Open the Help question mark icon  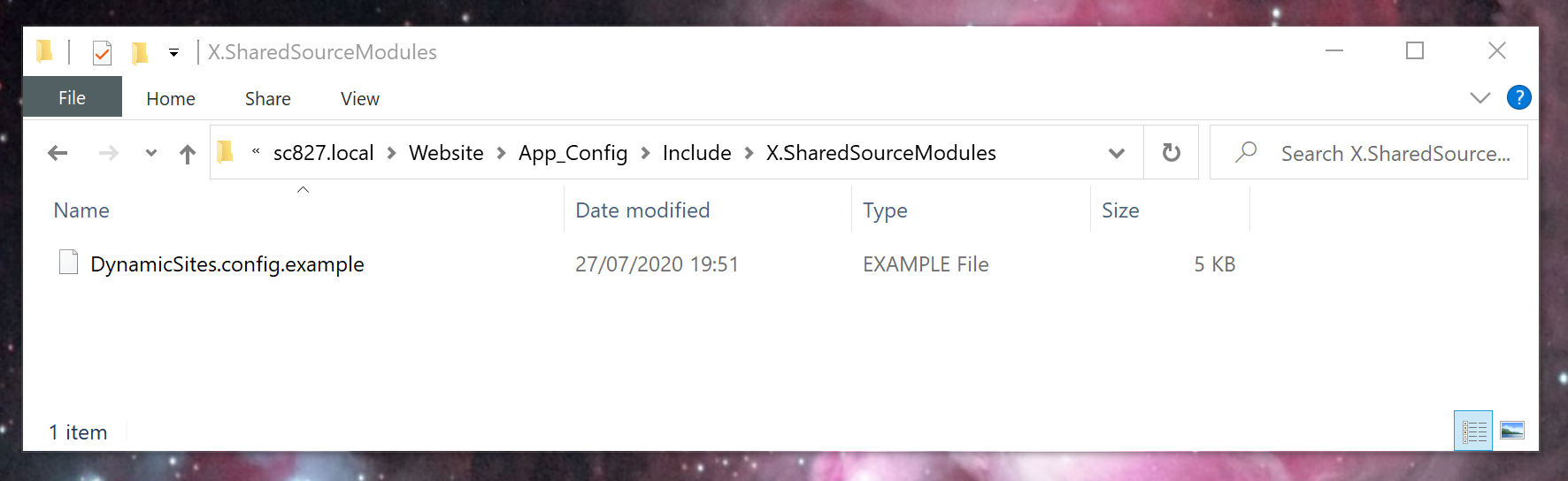tap(1518, 97)
